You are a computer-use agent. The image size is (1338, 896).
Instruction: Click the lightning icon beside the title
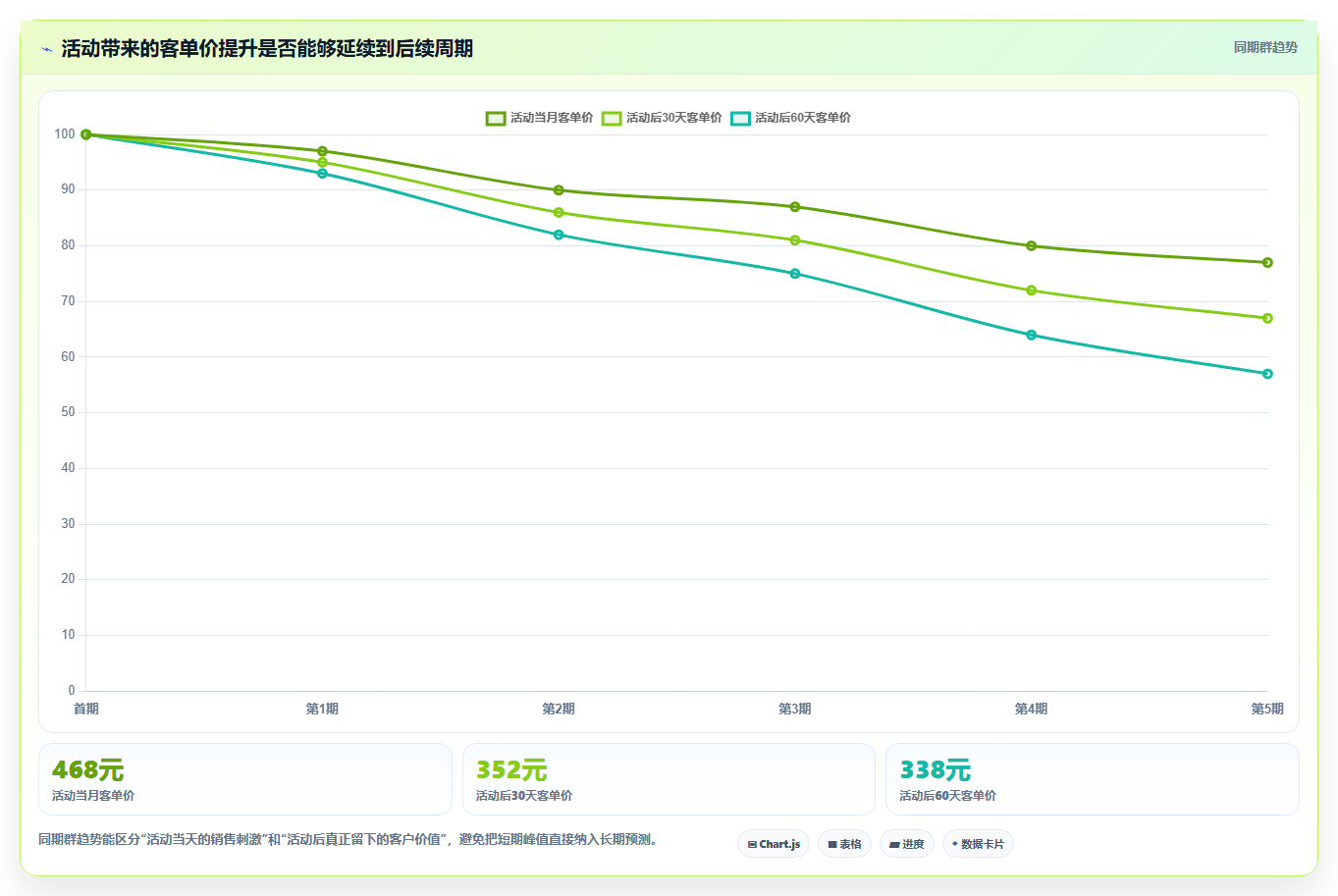pyautogui.click(x=46, y=49)
